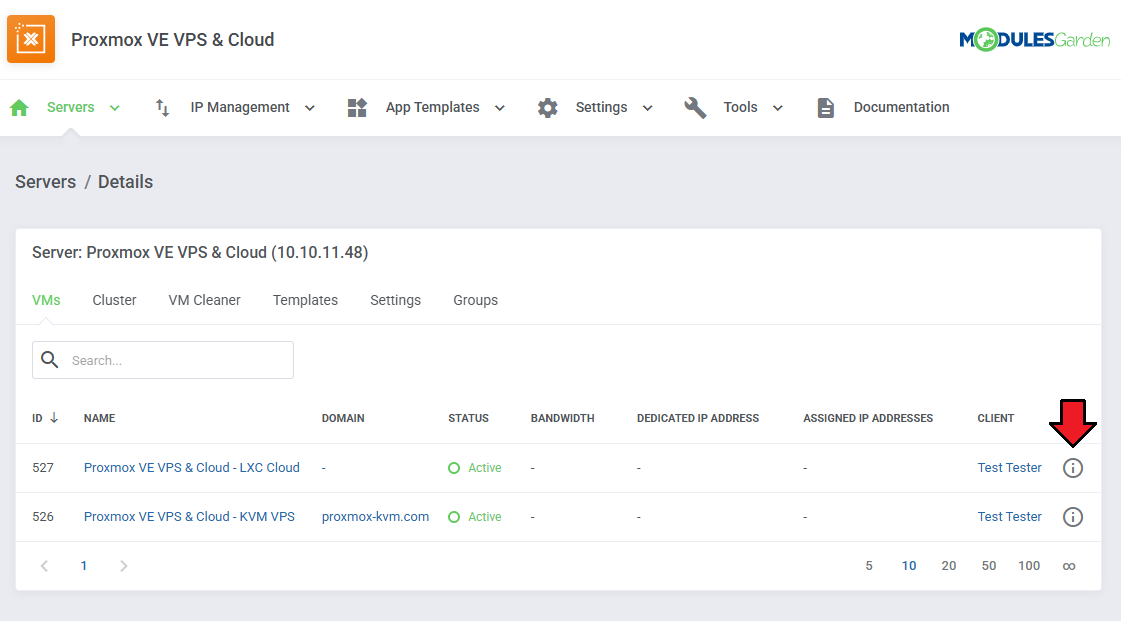Image resolution: width=1121 pixels, height=621 pixels.
Task: Expand the App Templates dropdown chevron
Action: 500,108
